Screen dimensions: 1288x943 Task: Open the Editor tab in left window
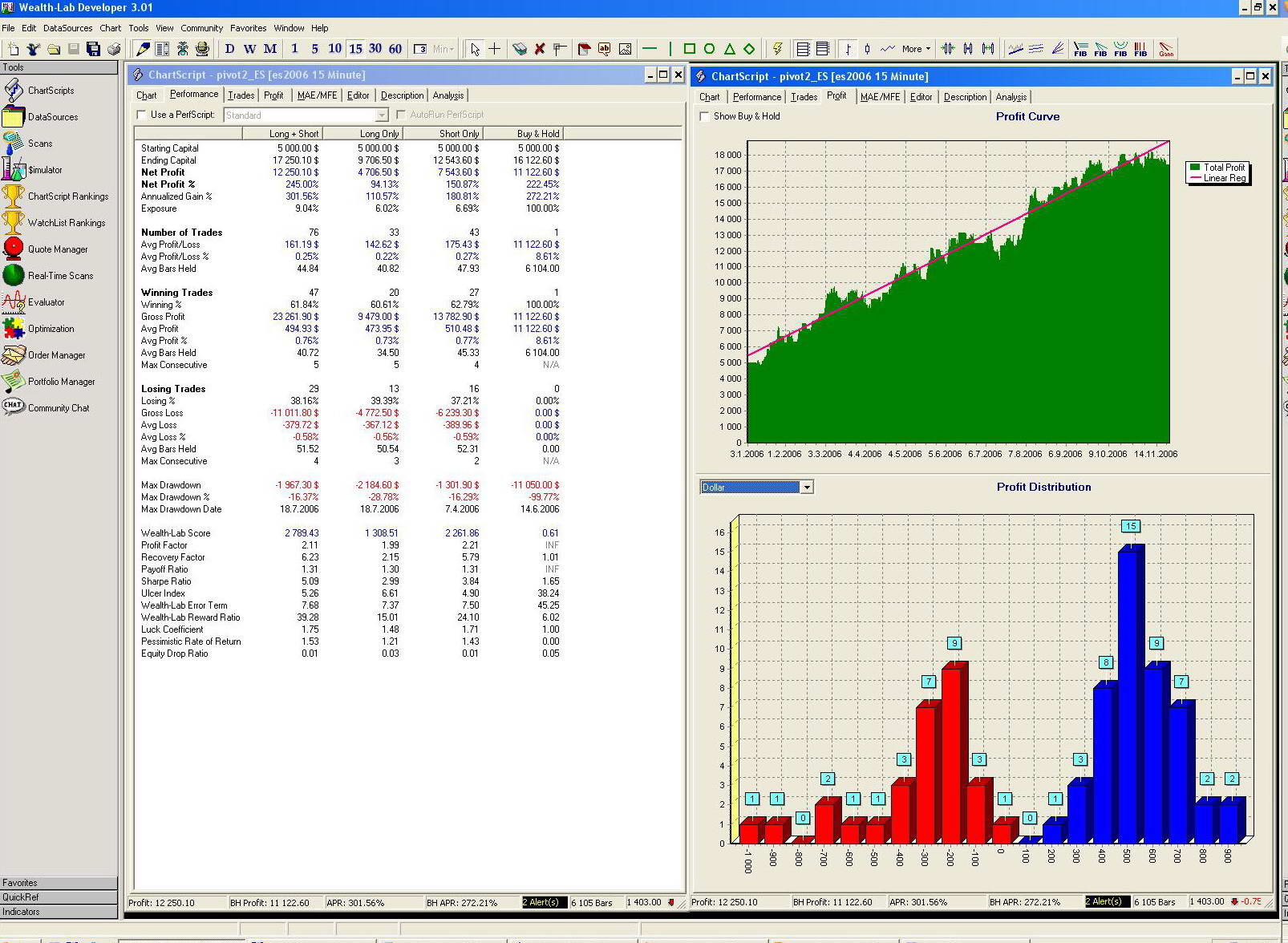(358, 95)
